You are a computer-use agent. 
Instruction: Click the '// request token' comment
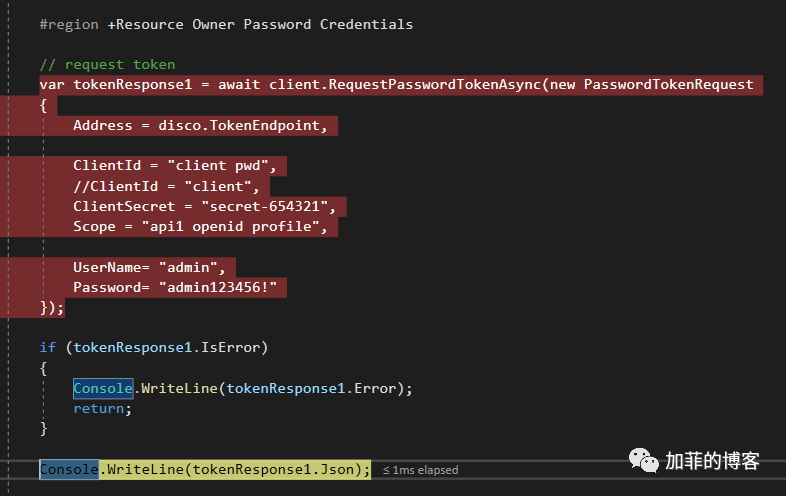(x=107, y=65)
